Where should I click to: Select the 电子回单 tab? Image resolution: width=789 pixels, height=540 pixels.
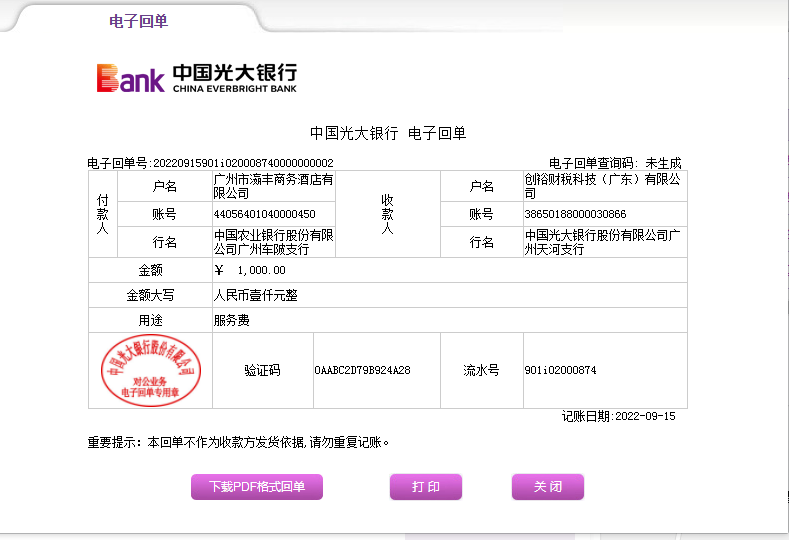(138, 21)
